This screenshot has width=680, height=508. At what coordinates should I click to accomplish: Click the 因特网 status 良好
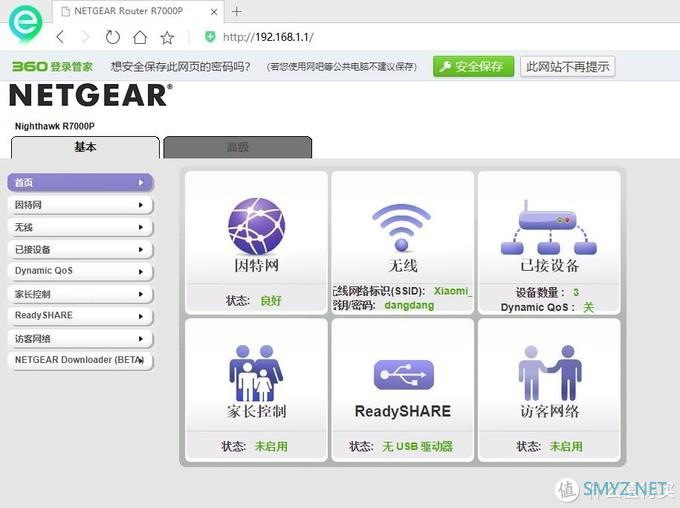pos(271,301)
